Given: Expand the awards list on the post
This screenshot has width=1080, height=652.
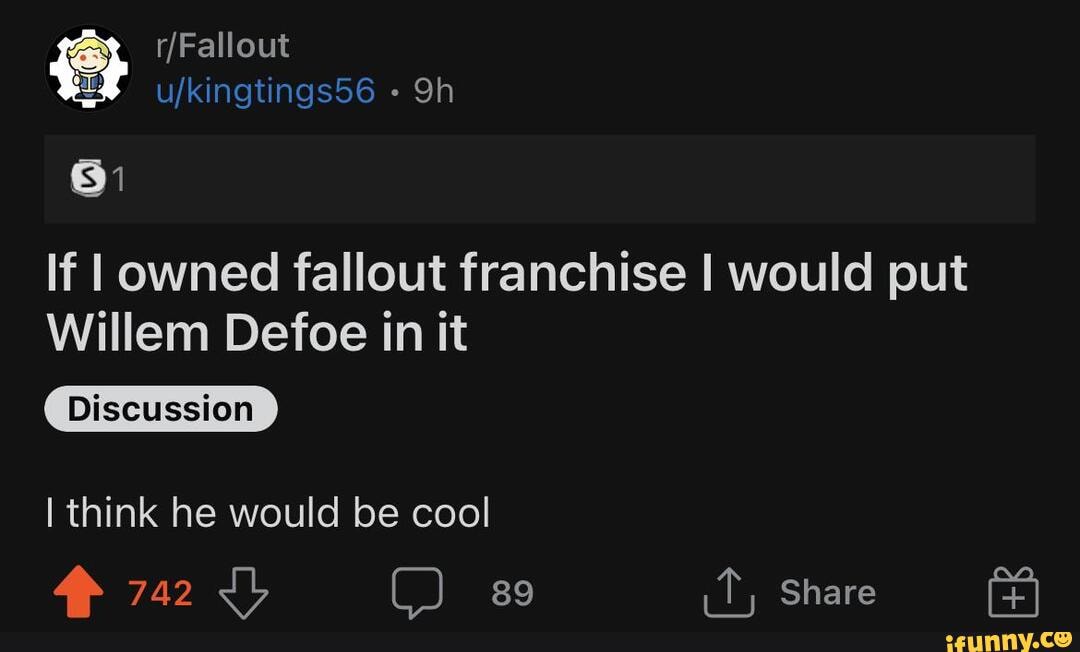Looking at the screenshot, I should tap(97, 179).
